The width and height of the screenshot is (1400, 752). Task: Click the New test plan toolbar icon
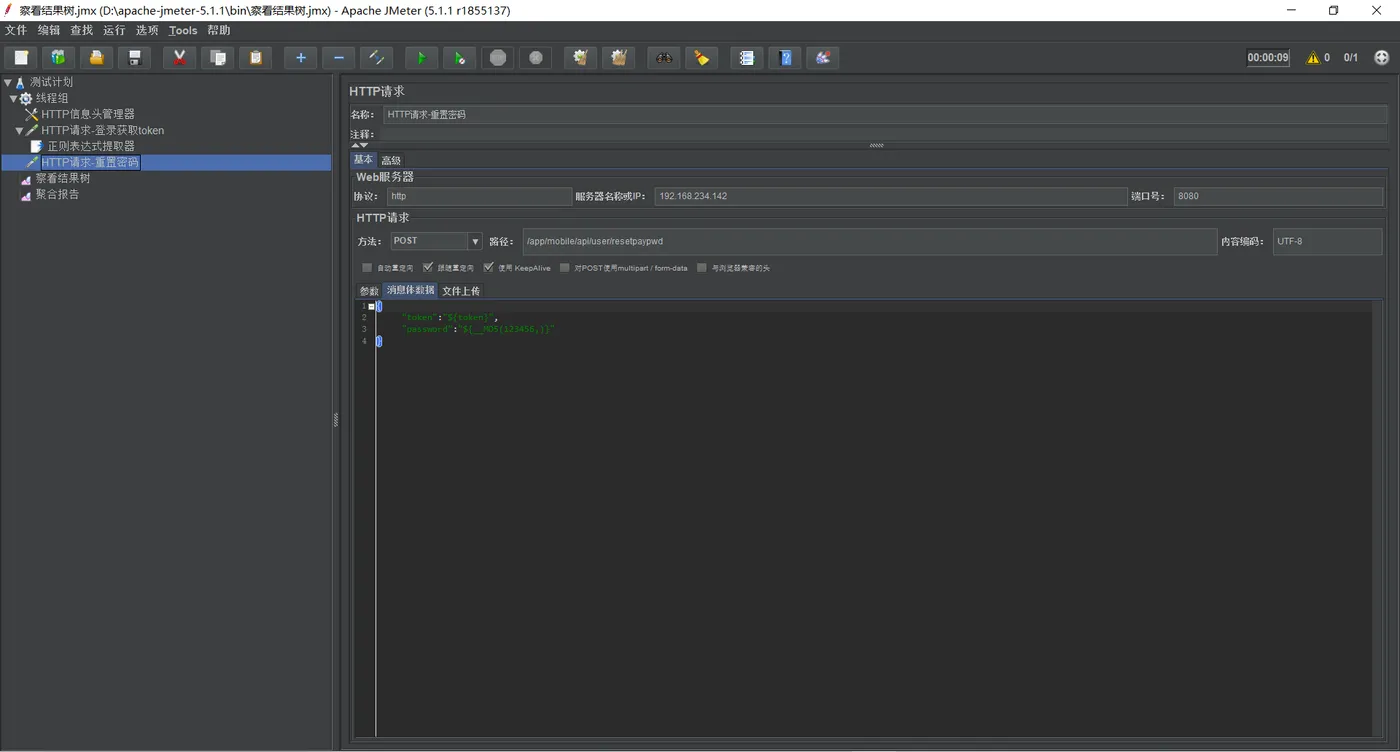click(20, 58)
